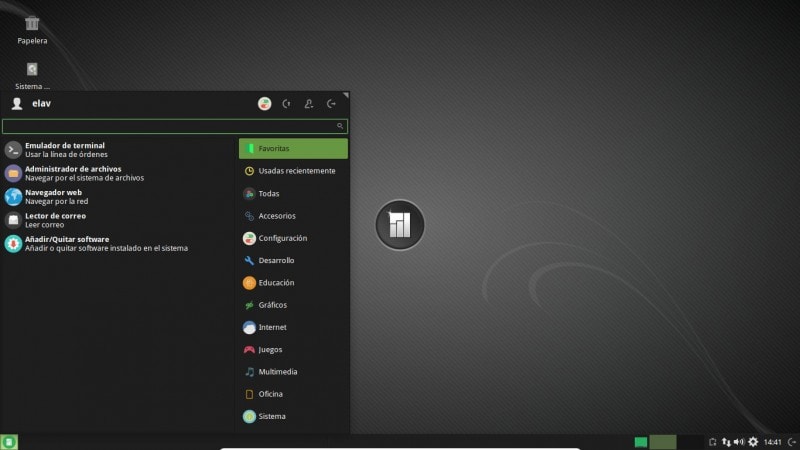Click the switch user icon in menu header

click(x=309, y=104)
